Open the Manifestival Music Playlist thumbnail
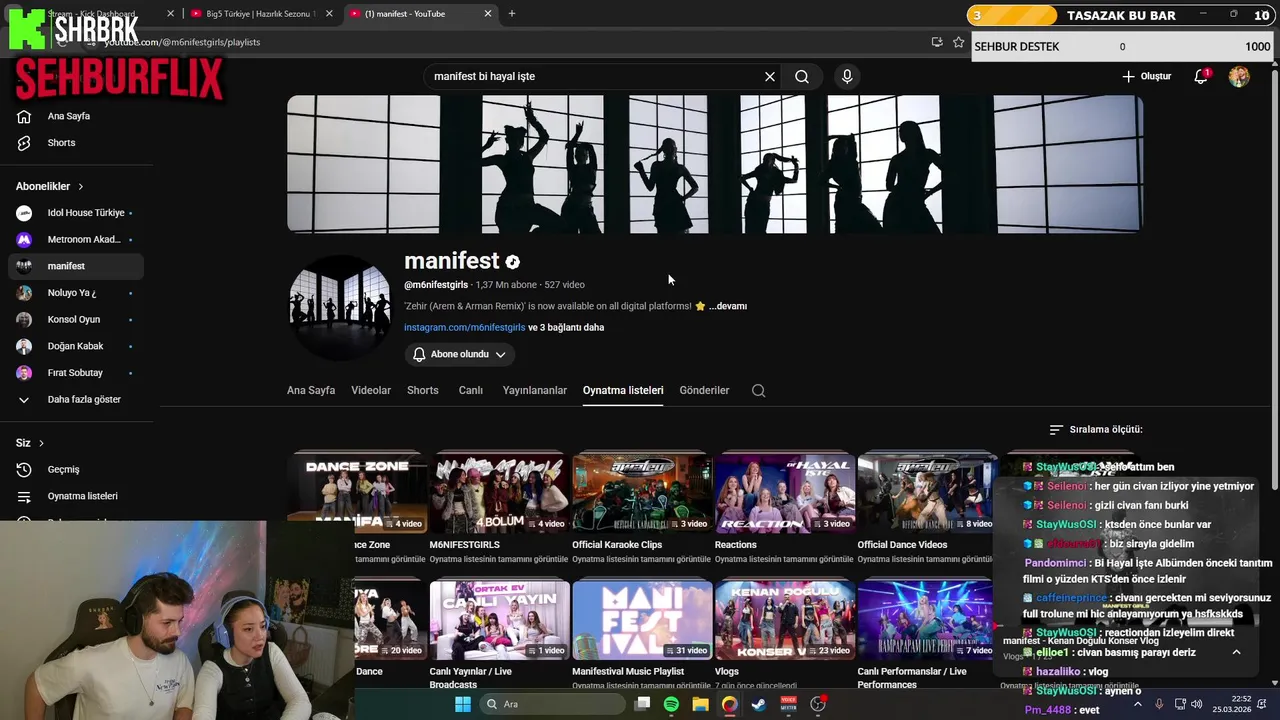 (642, 619)
